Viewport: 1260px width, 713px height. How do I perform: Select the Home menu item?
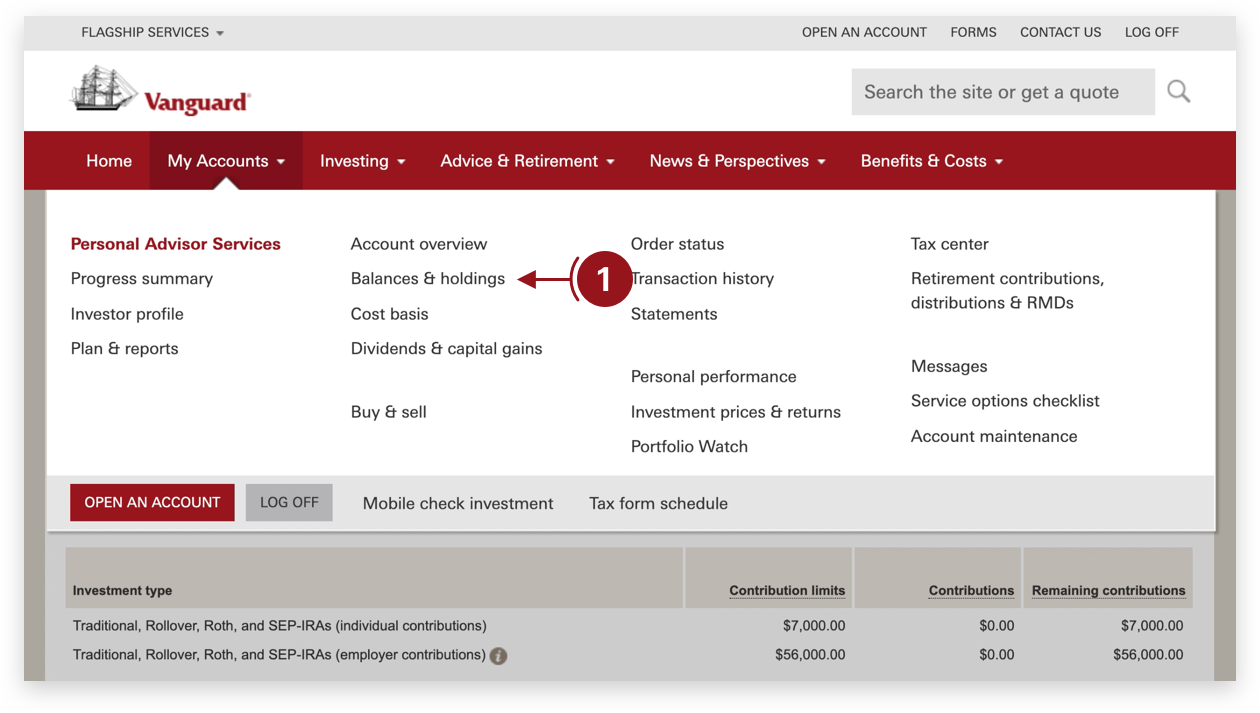click(108, 160)
